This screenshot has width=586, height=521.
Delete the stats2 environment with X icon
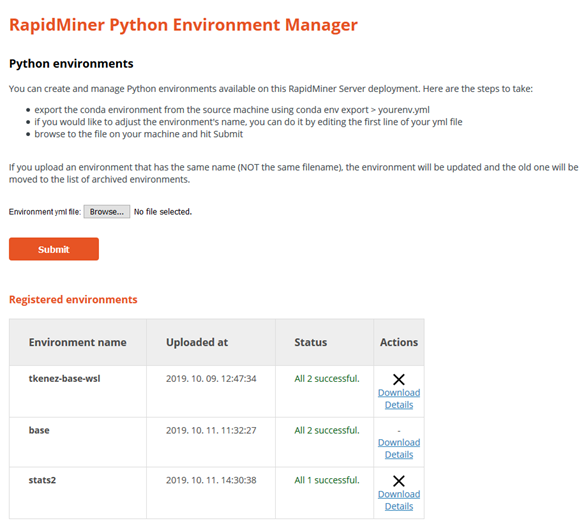coord(399,481)
